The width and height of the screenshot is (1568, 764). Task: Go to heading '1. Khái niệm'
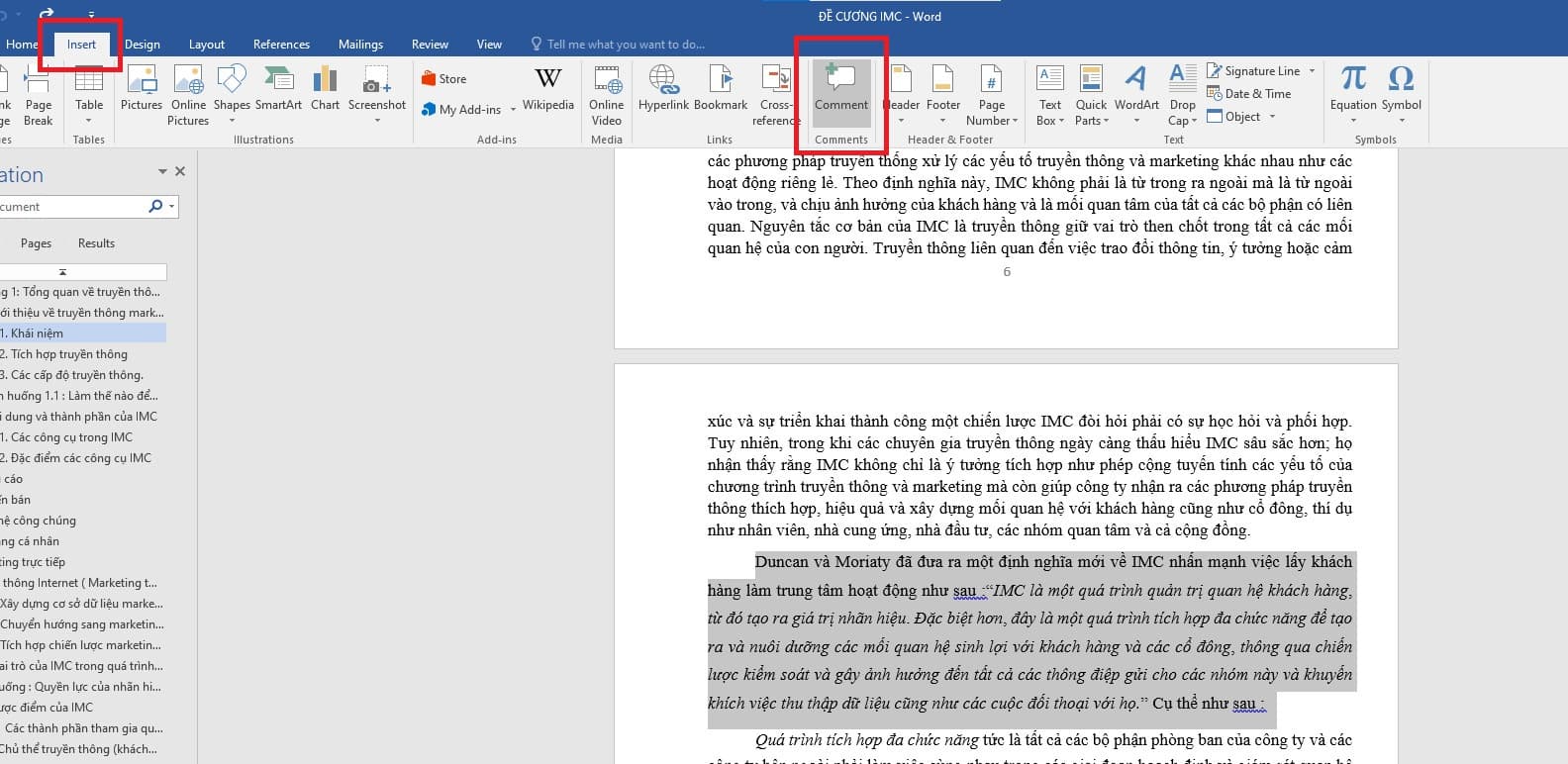pos(83,334)
